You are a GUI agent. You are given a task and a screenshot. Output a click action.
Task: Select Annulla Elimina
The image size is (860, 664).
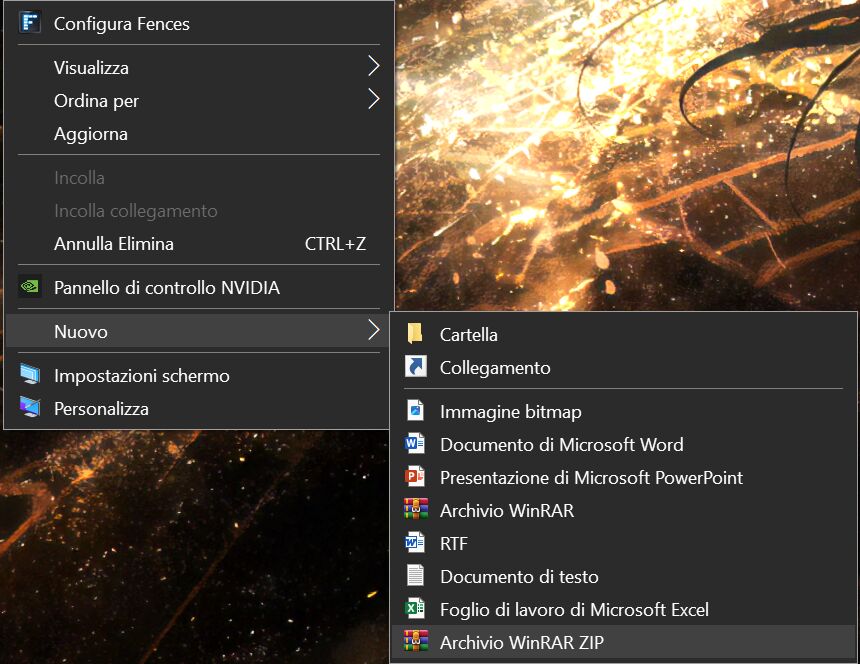197,243
